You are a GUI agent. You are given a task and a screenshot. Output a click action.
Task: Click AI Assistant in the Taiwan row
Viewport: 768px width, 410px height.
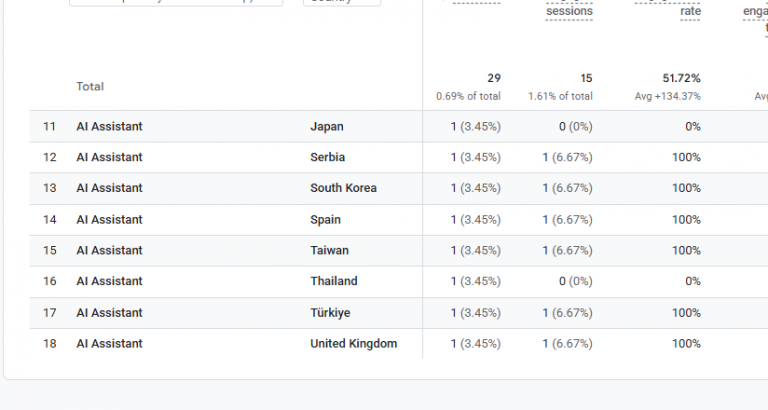(x=109, y=251)
